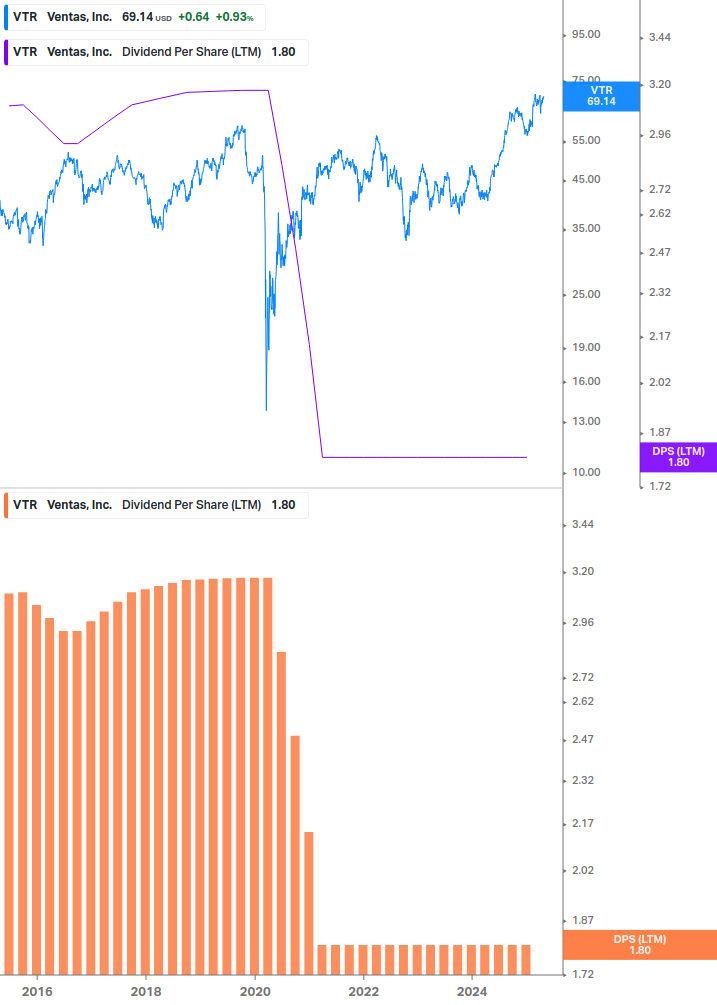
Task: Click the 3.20 label on lower pane axis
Action: coord(583,571)
